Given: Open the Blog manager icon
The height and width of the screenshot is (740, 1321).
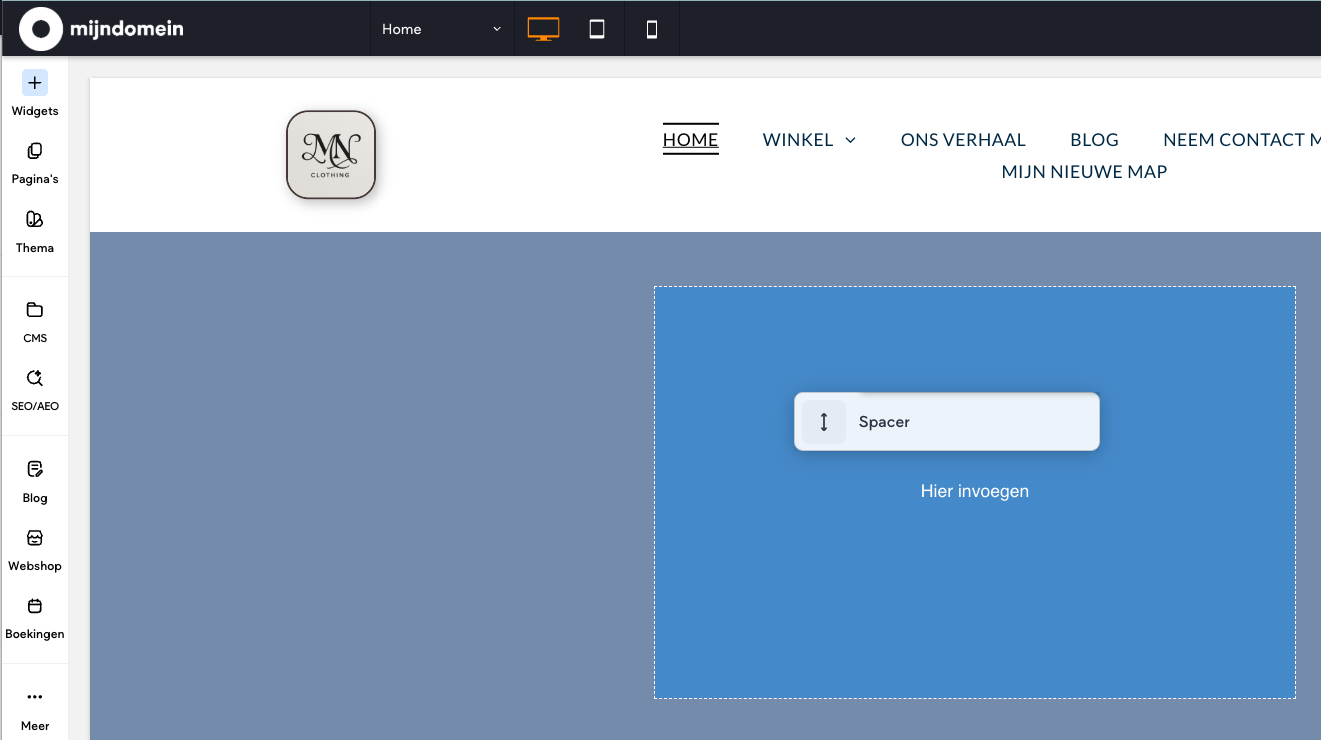Looking at the screenshot, I should tap(35, 469).
